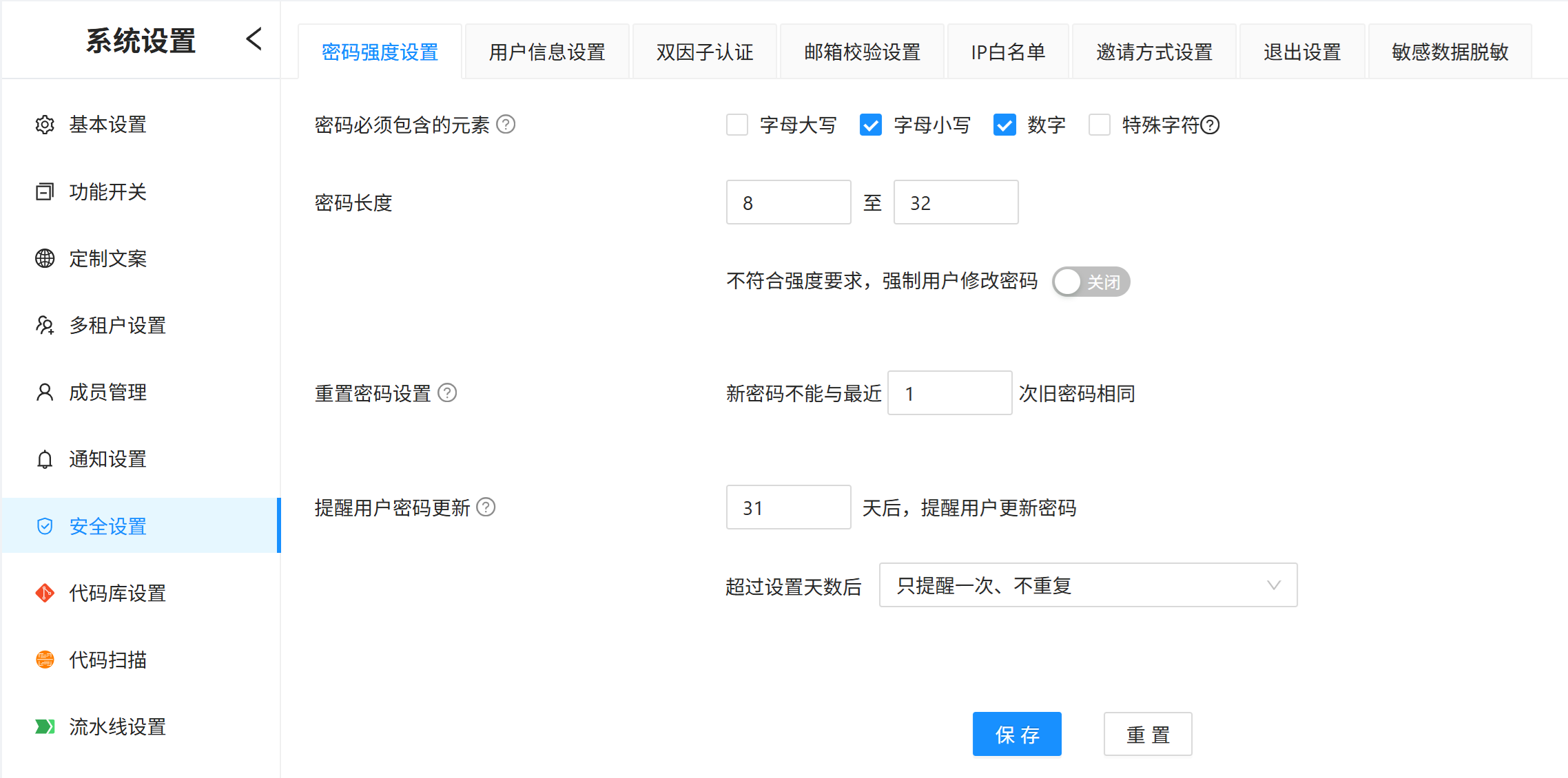This screenshot has width=1568, height=778.
Task: Click the 保存 button
Action: (1017, 734)
